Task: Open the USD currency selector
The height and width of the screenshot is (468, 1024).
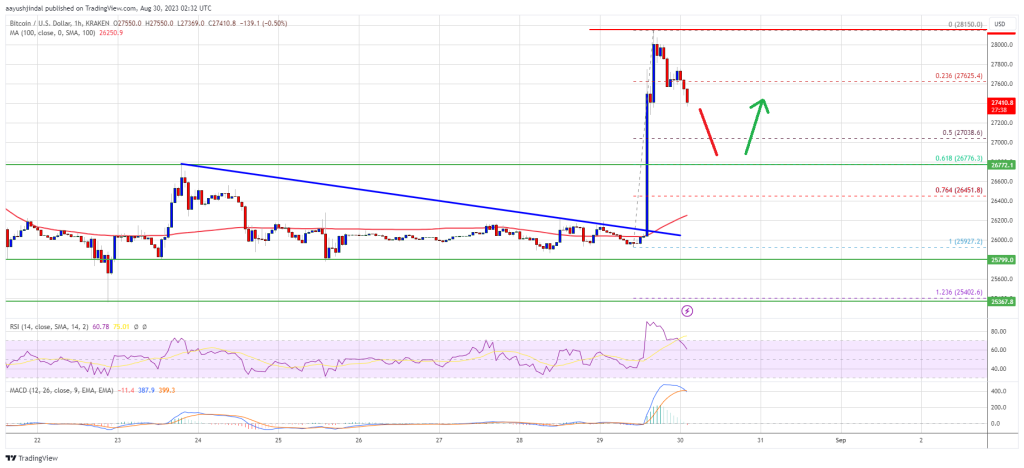Action: tap(1000, 23)
